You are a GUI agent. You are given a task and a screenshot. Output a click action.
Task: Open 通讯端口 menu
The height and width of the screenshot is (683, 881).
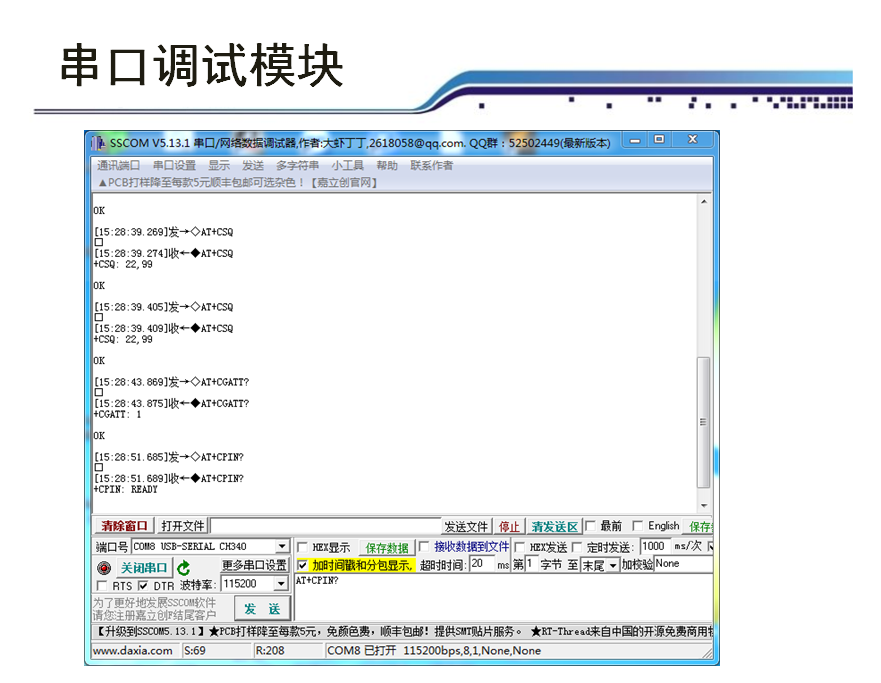tap(118, 165)
